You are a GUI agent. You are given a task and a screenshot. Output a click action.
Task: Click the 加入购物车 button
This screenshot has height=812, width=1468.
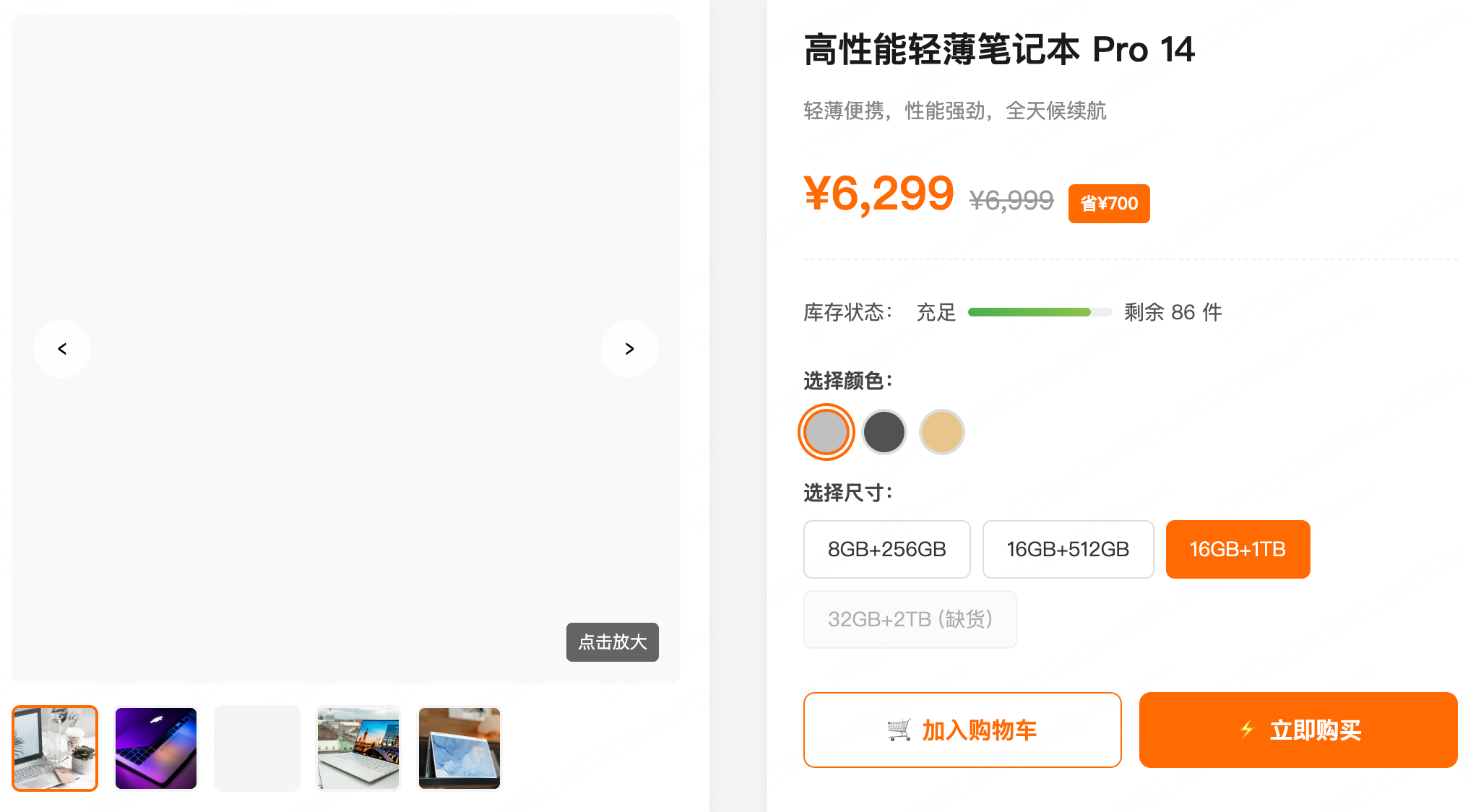click(962, 730)
